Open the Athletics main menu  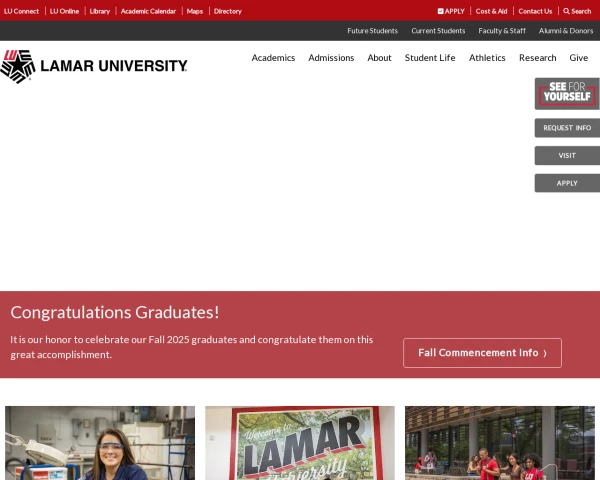click(x=487, y=58)
